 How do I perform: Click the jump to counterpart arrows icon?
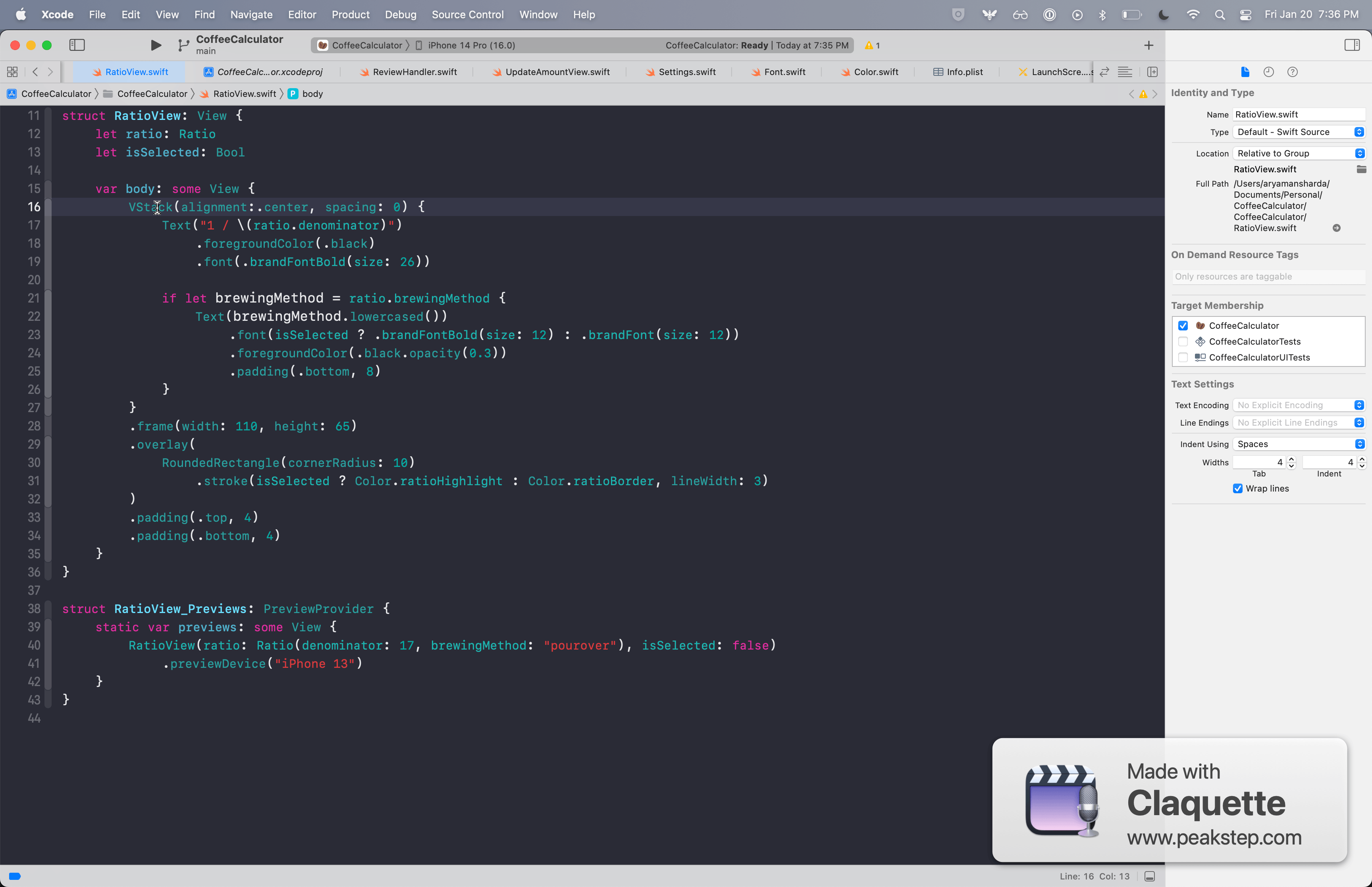[1104, 71]
